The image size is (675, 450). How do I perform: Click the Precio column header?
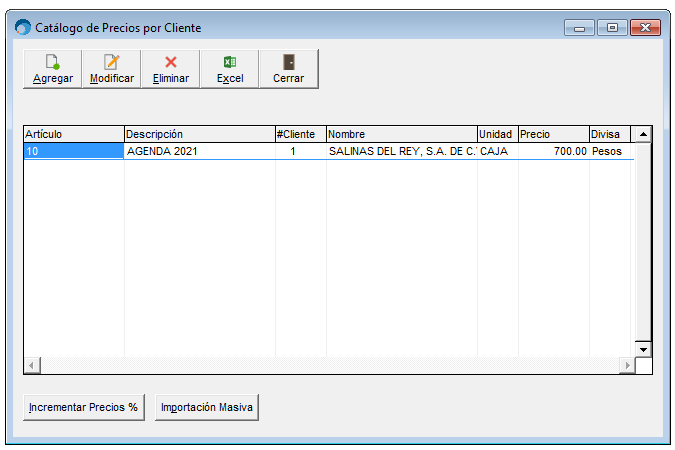click(x=554, y=134)
